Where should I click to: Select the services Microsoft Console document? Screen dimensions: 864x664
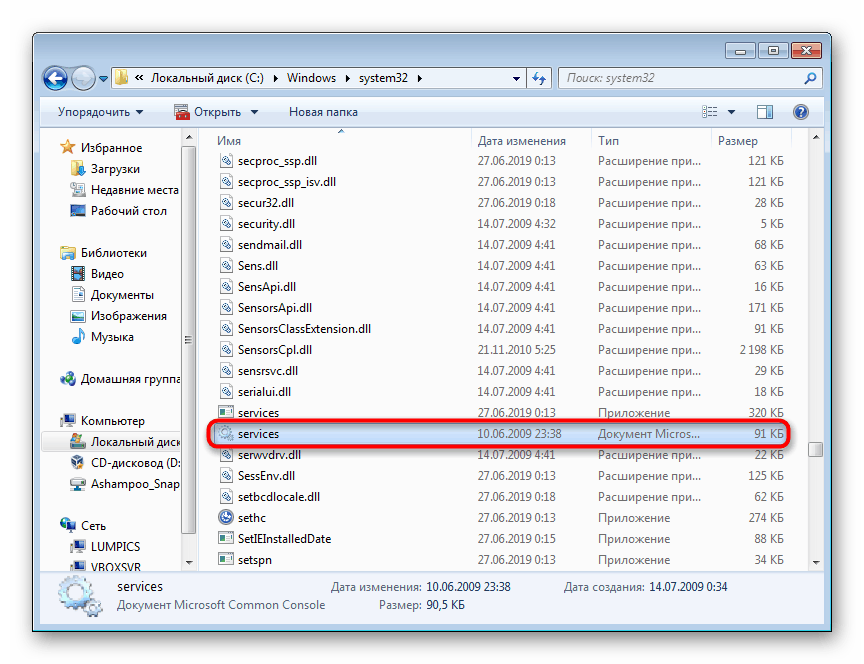click(x=499, y=434)
